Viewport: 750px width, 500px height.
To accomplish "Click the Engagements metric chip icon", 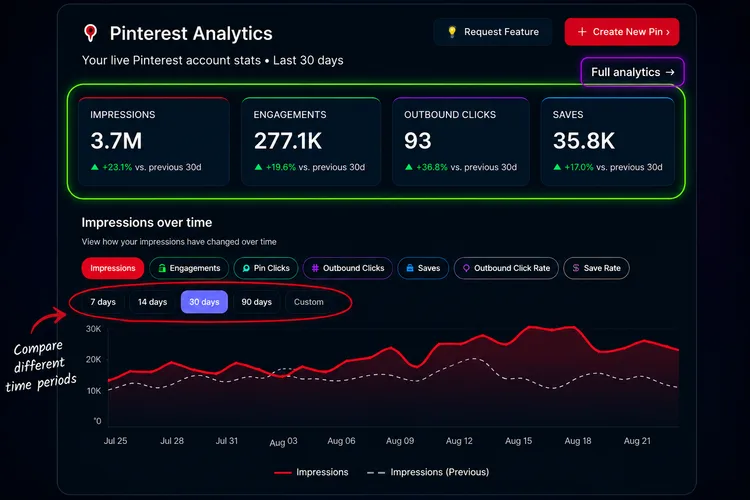I will (x=162, y=268).
